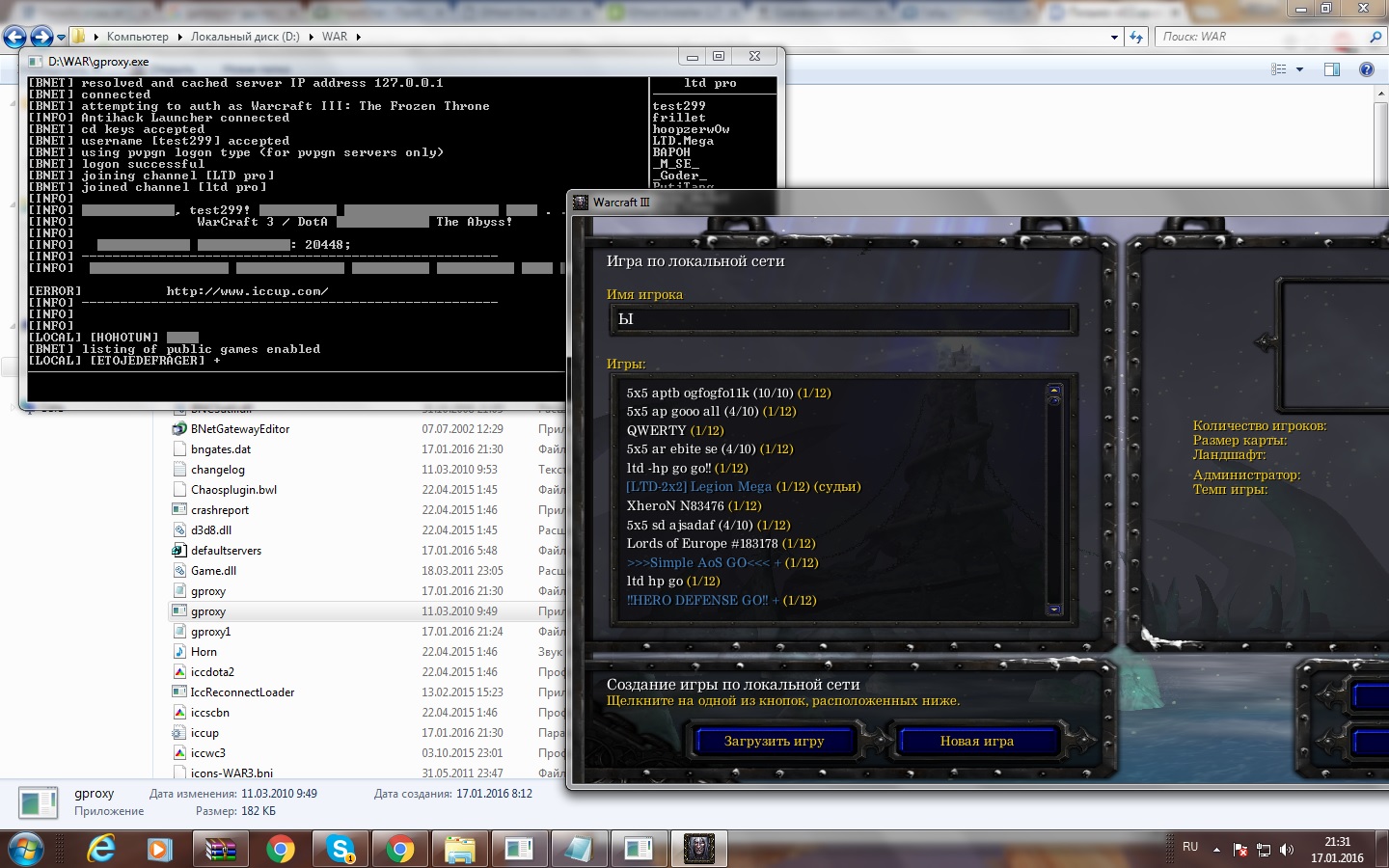Refresh the WAR folder view
The height and width of the screenshot is (868, 1389).
1136,37
